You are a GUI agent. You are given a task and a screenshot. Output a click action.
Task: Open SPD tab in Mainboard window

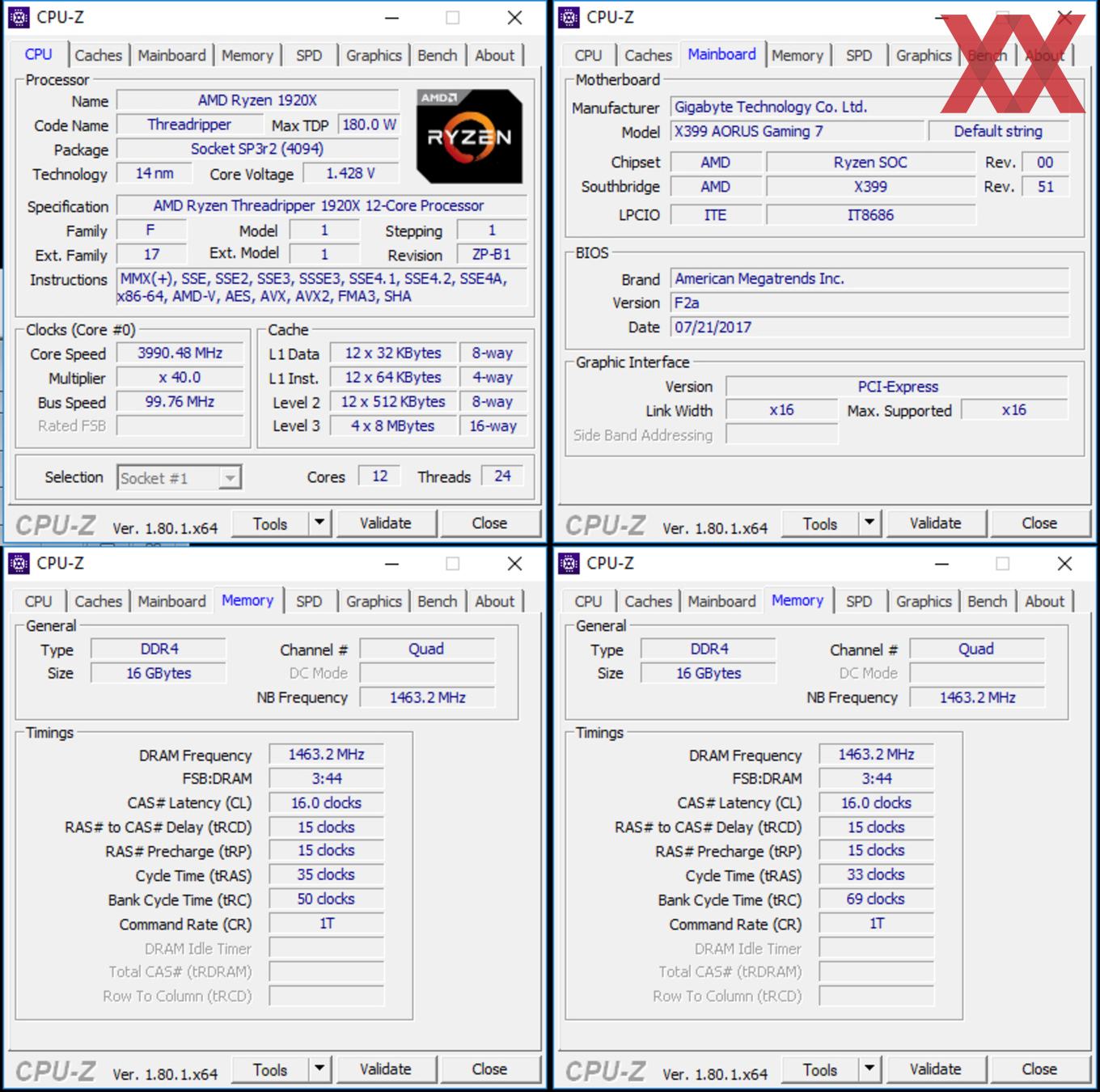(x=859, y=55)
